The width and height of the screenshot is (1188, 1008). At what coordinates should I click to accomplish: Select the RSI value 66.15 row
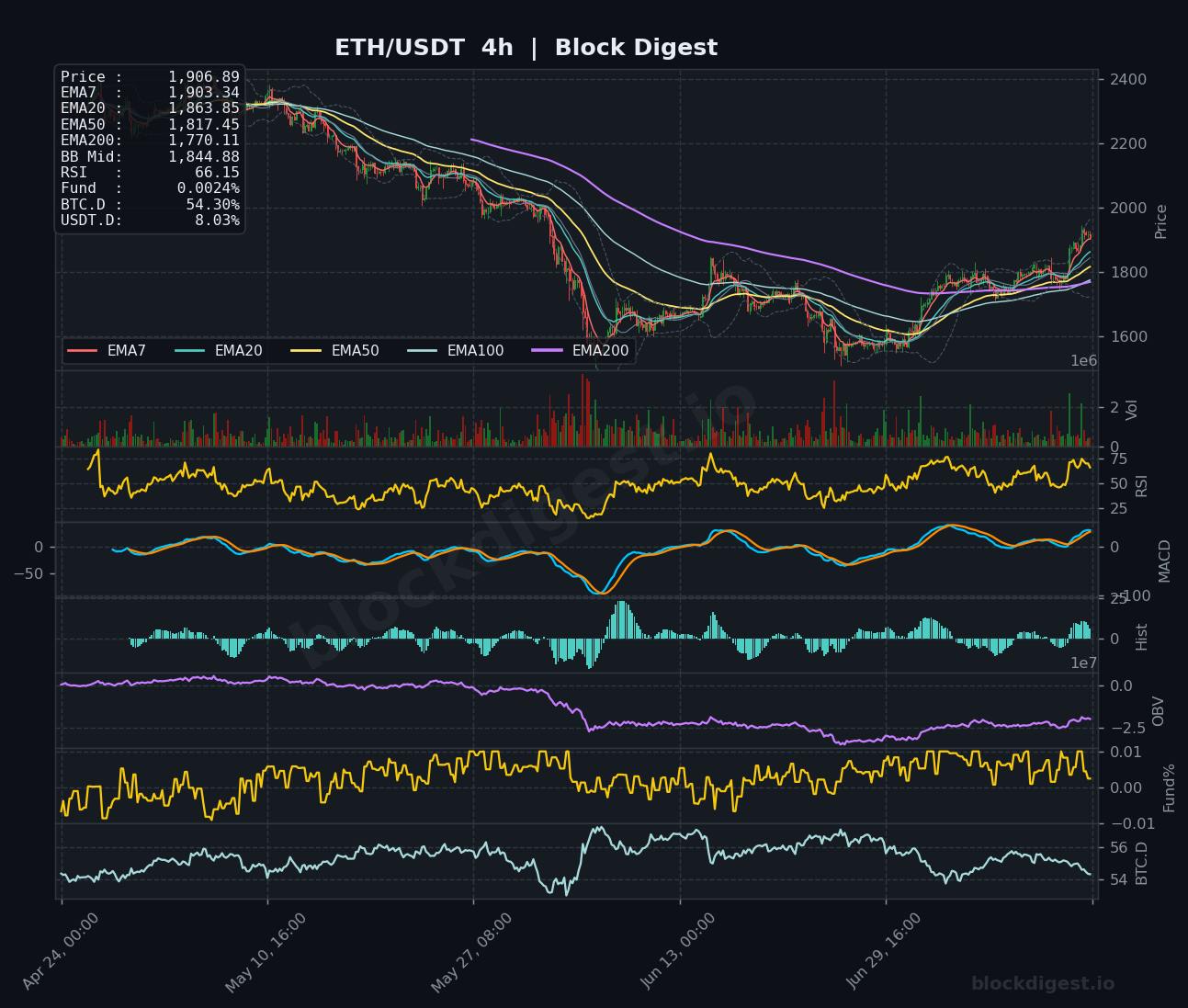pos(150,173)
